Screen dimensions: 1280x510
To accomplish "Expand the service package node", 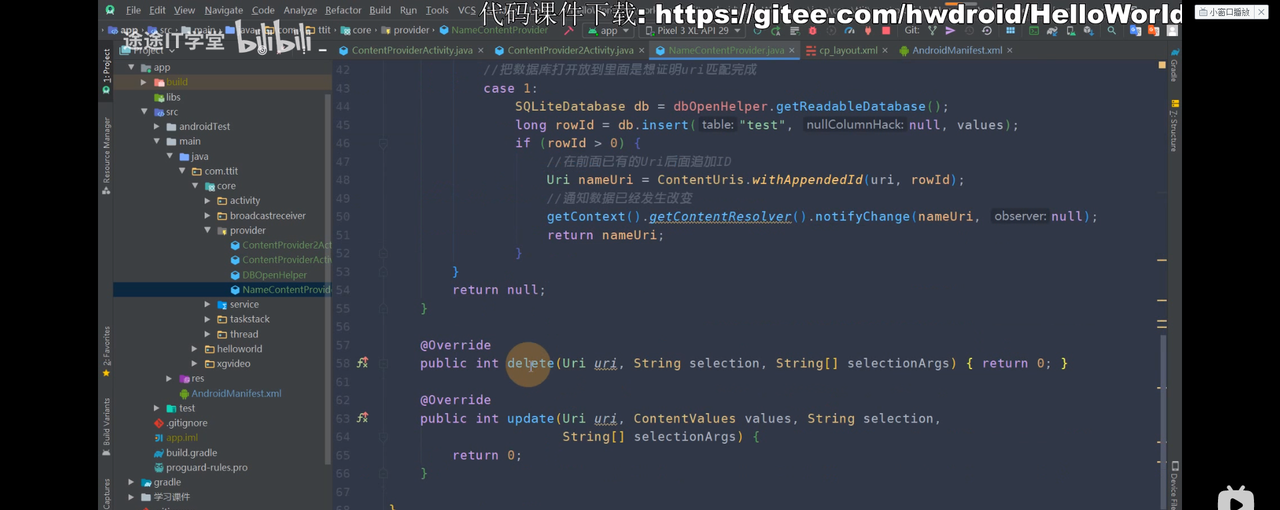I will (x=208, y=305).
